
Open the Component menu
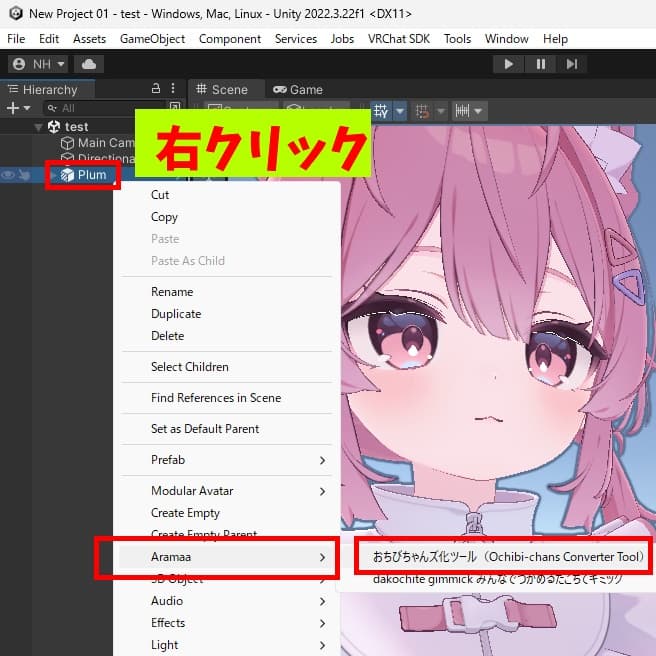click(230, 39)
